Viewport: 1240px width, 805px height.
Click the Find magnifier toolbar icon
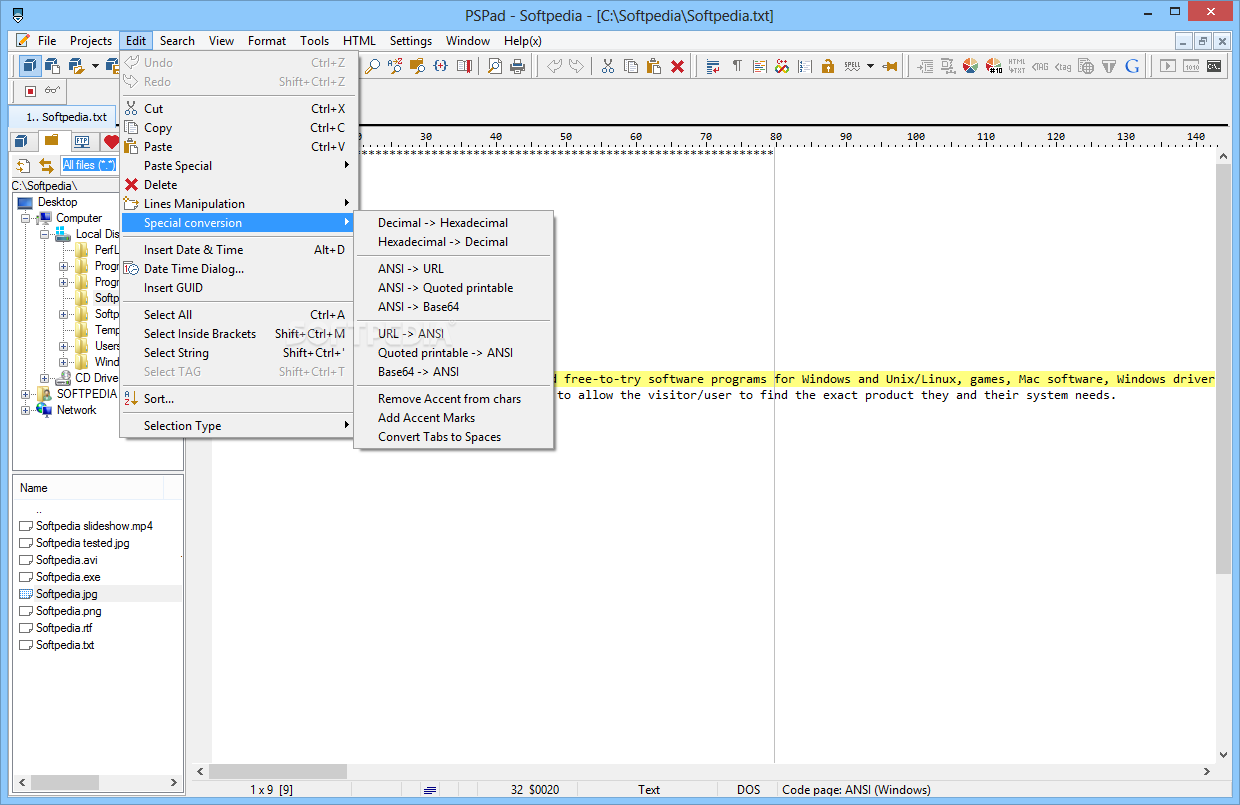(x=372, y=66)
